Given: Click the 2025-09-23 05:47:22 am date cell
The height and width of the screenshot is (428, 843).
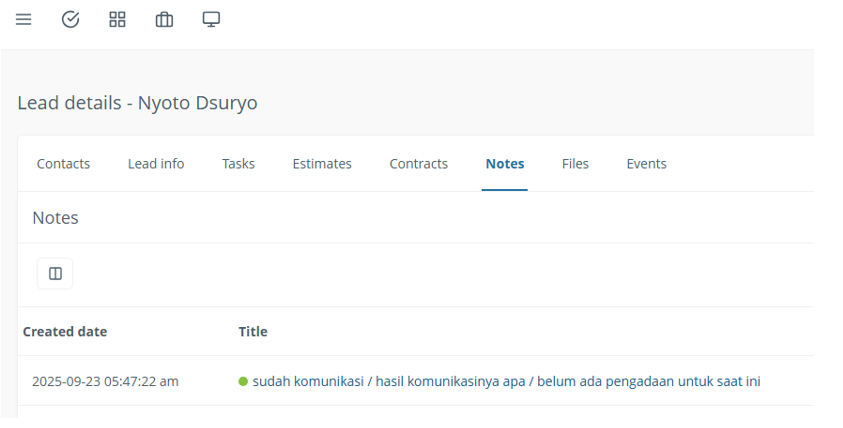Looking at the screenshot, I should click(105, 381).
